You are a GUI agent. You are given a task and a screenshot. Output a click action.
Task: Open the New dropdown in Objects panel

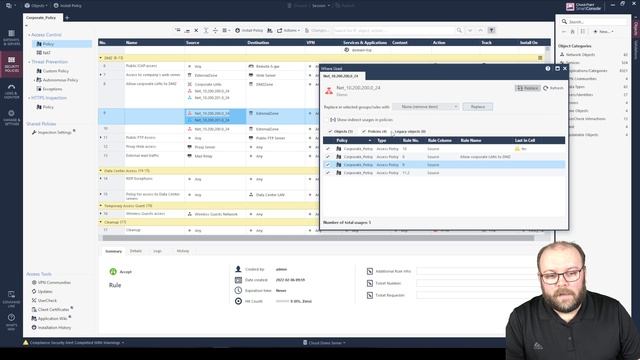tap(603, 31)
